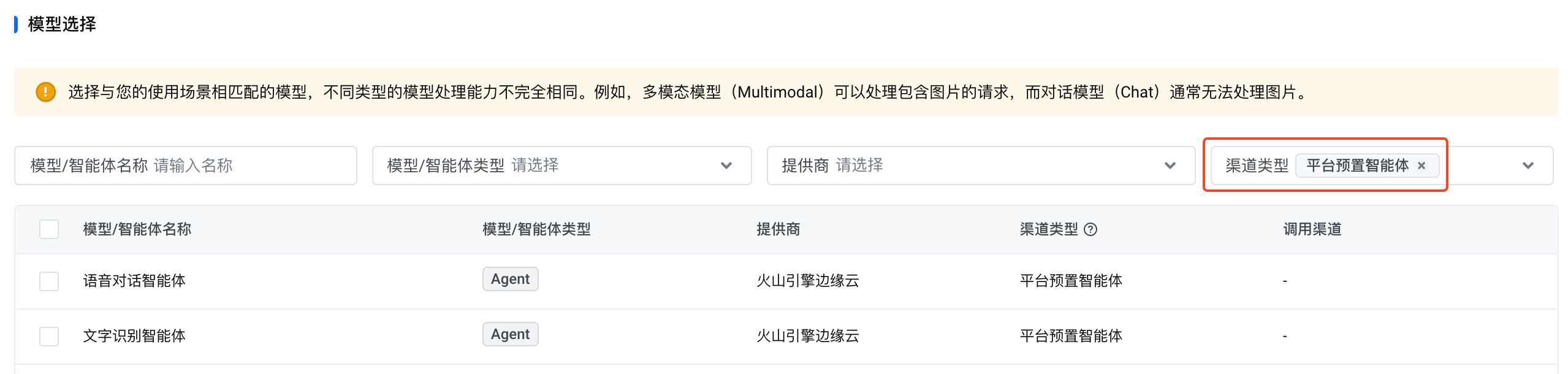Image resolution: width=1568 pixels, height=374 pixels.
Task: Click the 提供商 column header
Action: point(778,229)
